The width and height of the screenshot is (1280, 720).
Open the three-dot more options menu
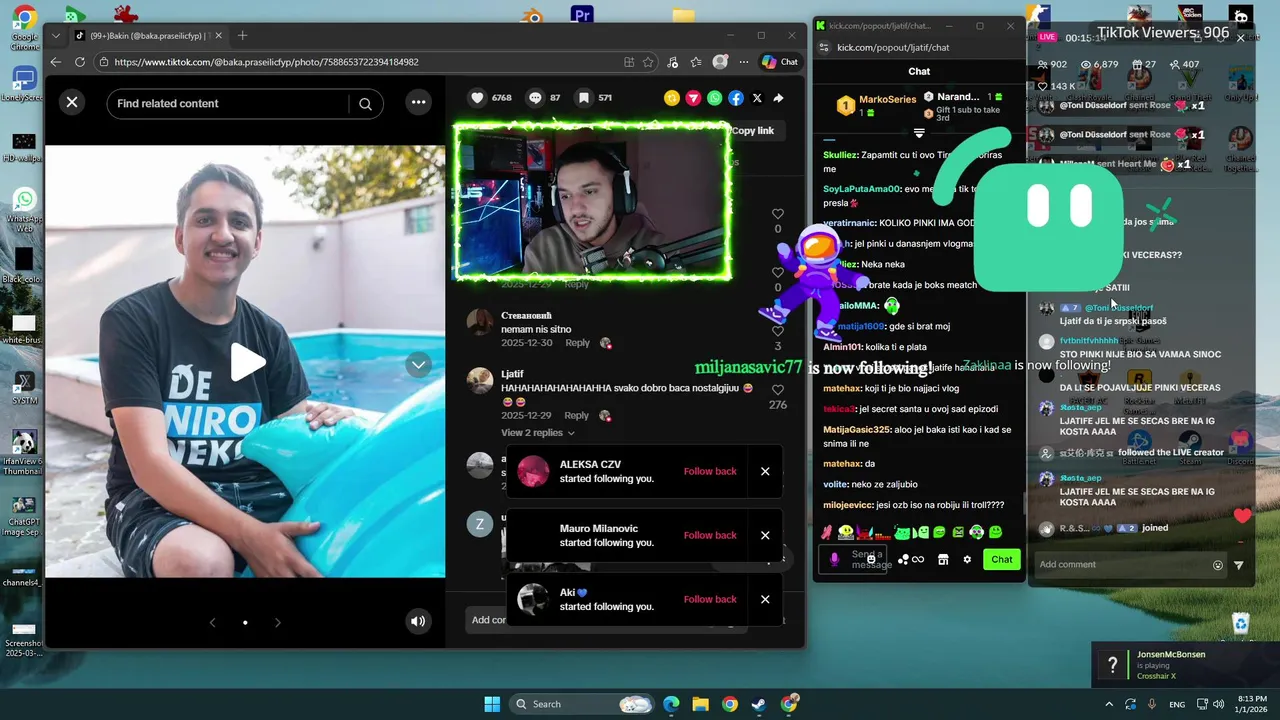tap(418, 102)
